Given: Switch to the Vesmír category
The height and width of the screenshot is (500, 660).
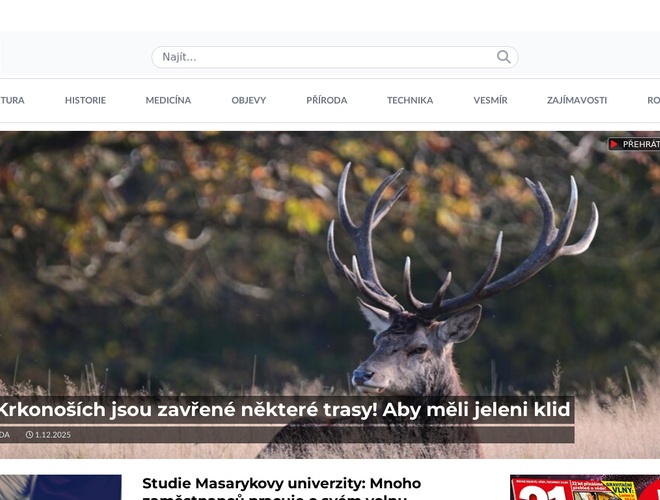Looking at the screenshot, I should click(490, 100).
